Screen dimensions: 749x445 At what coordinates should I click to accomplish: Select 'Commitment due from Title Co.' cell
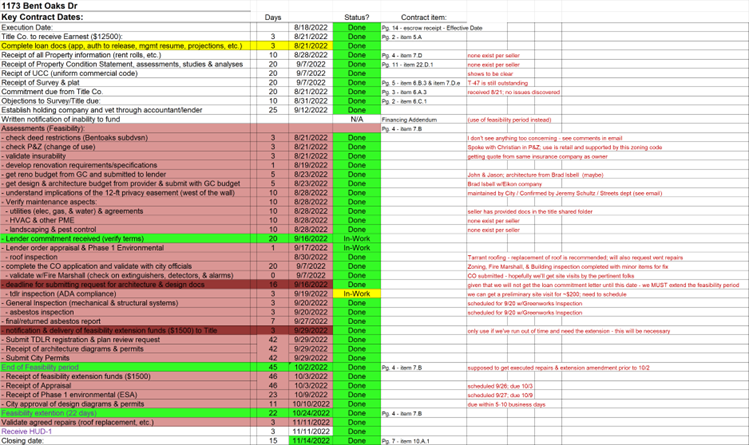[x=125, y=92]
